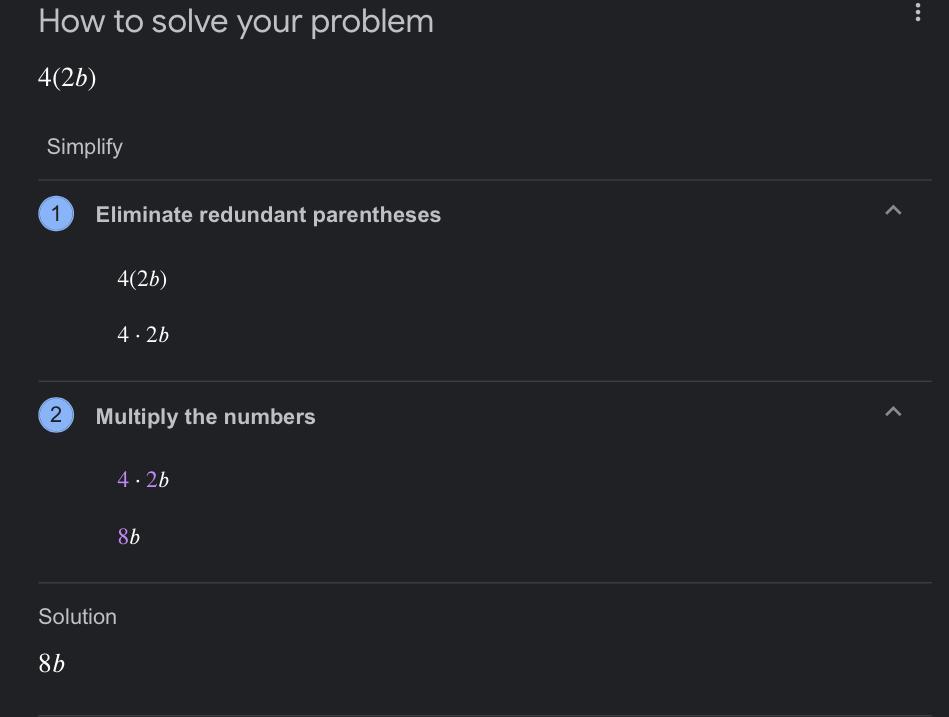
Task: Click the multiplication dot in step 1
Action: point(137,336)
